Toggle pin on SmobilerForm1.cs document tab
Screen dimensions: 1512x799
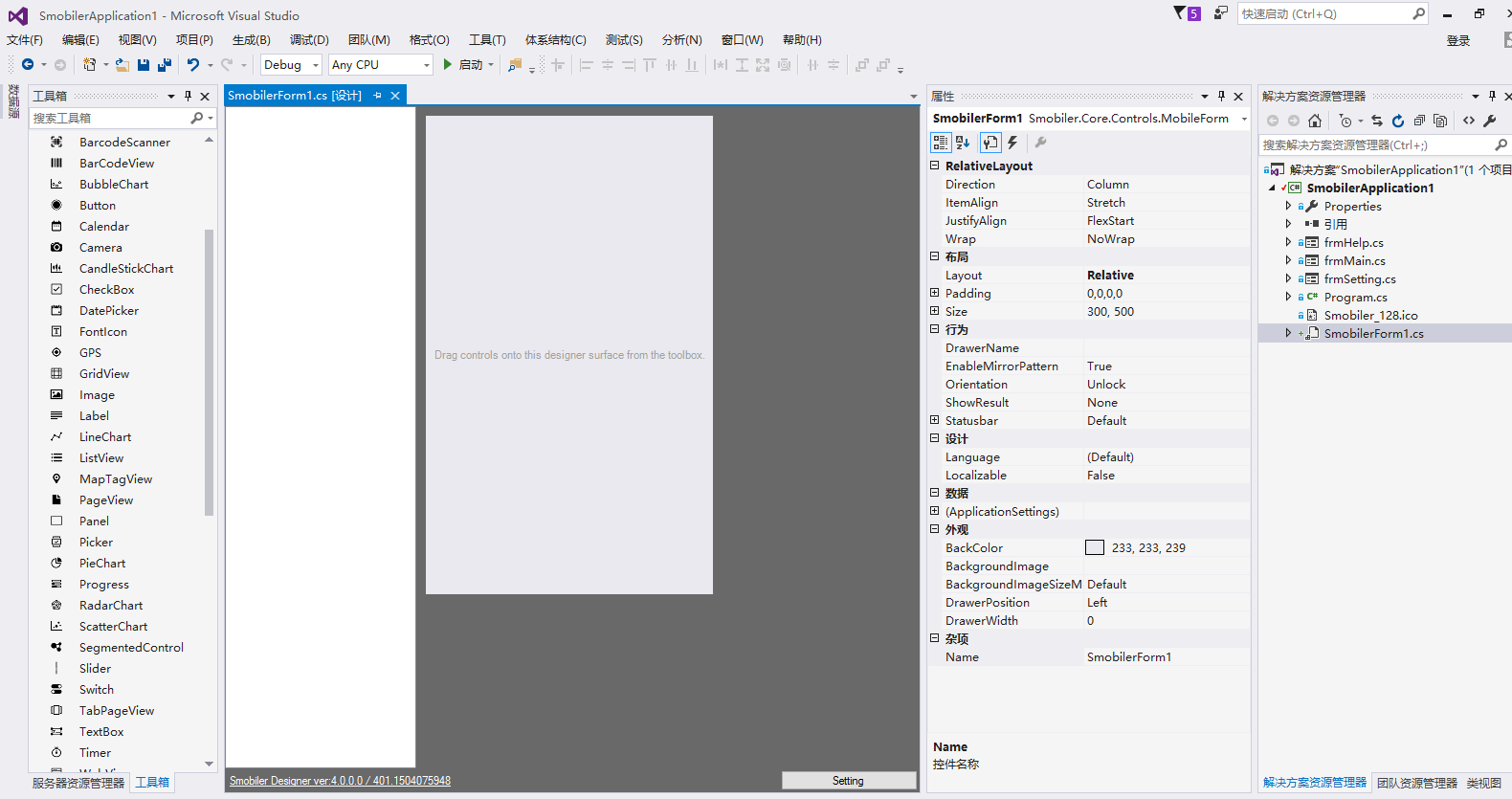pyautogui.click(x=378, y=96)
